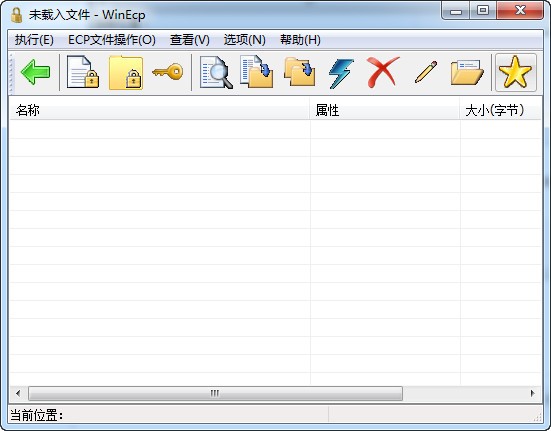The height and width of the screenshot is (431, 551).
Task: Click the encrypt file icon with padlock
Action: [83, 72]
